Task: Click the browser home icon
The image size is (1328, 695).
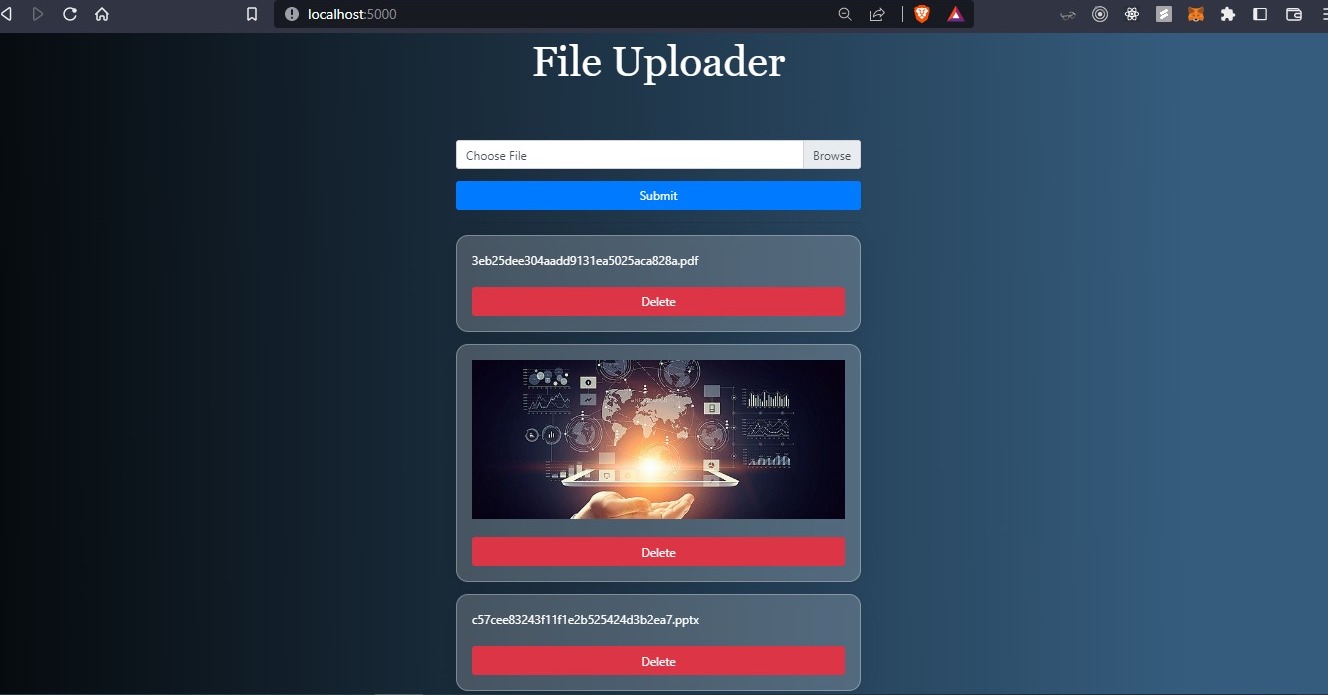Action: pos(101,14)
